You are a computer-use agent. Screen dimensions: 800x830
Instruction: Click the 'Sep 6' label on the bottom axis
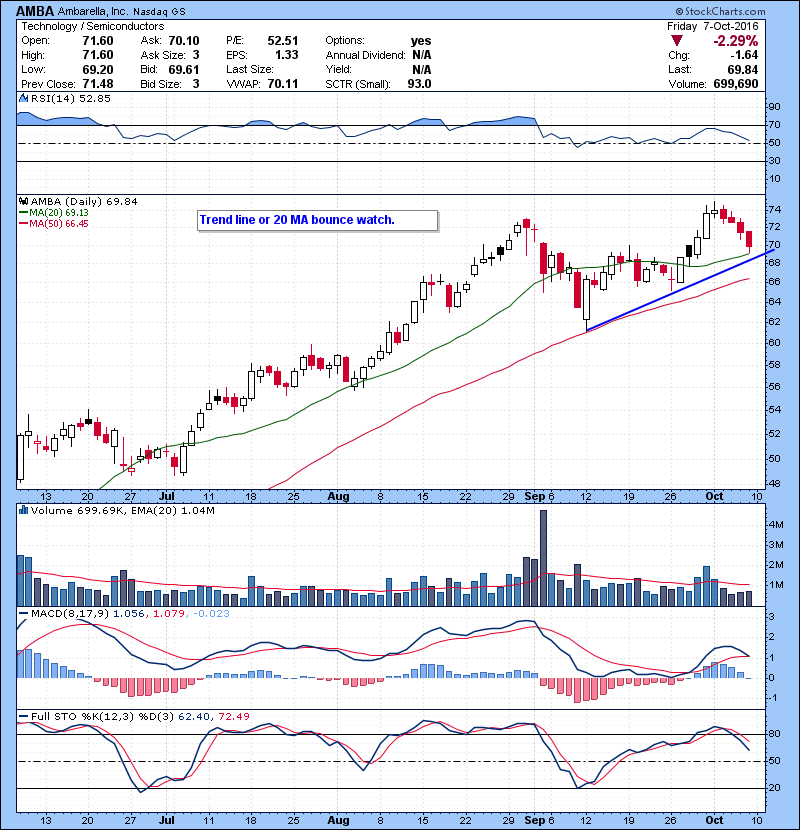pos(540,820)
